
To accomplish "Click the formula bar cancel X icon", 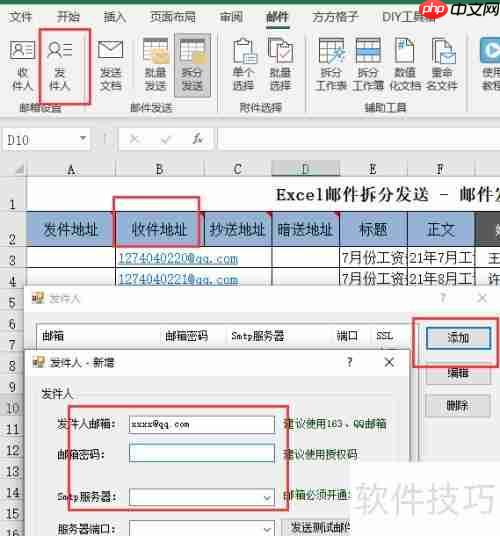I will [x=134, y=139].
